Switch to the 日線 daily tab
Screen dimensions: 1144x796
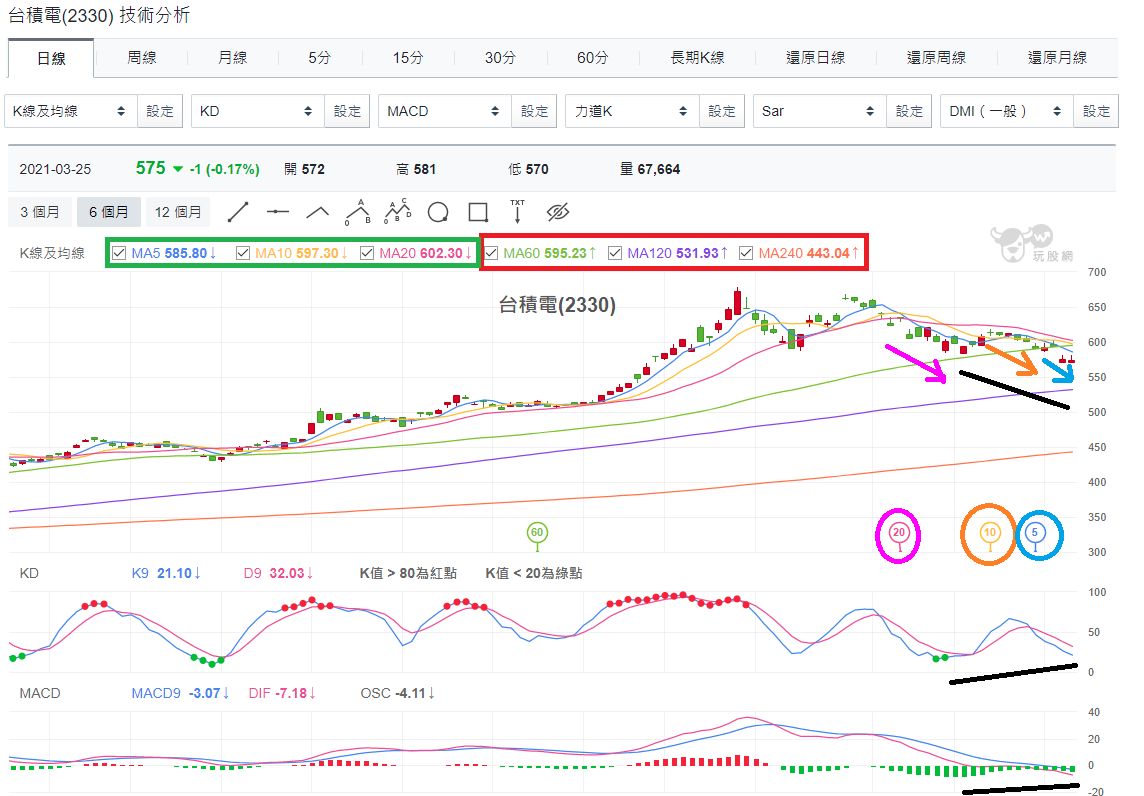(x=51, y=58)
